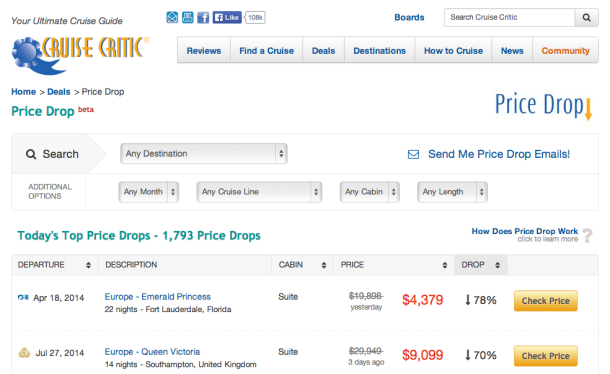The image size is (610, 374).
Task: Open the Any Cruise Line dropdown
Action: coord(259,192)
